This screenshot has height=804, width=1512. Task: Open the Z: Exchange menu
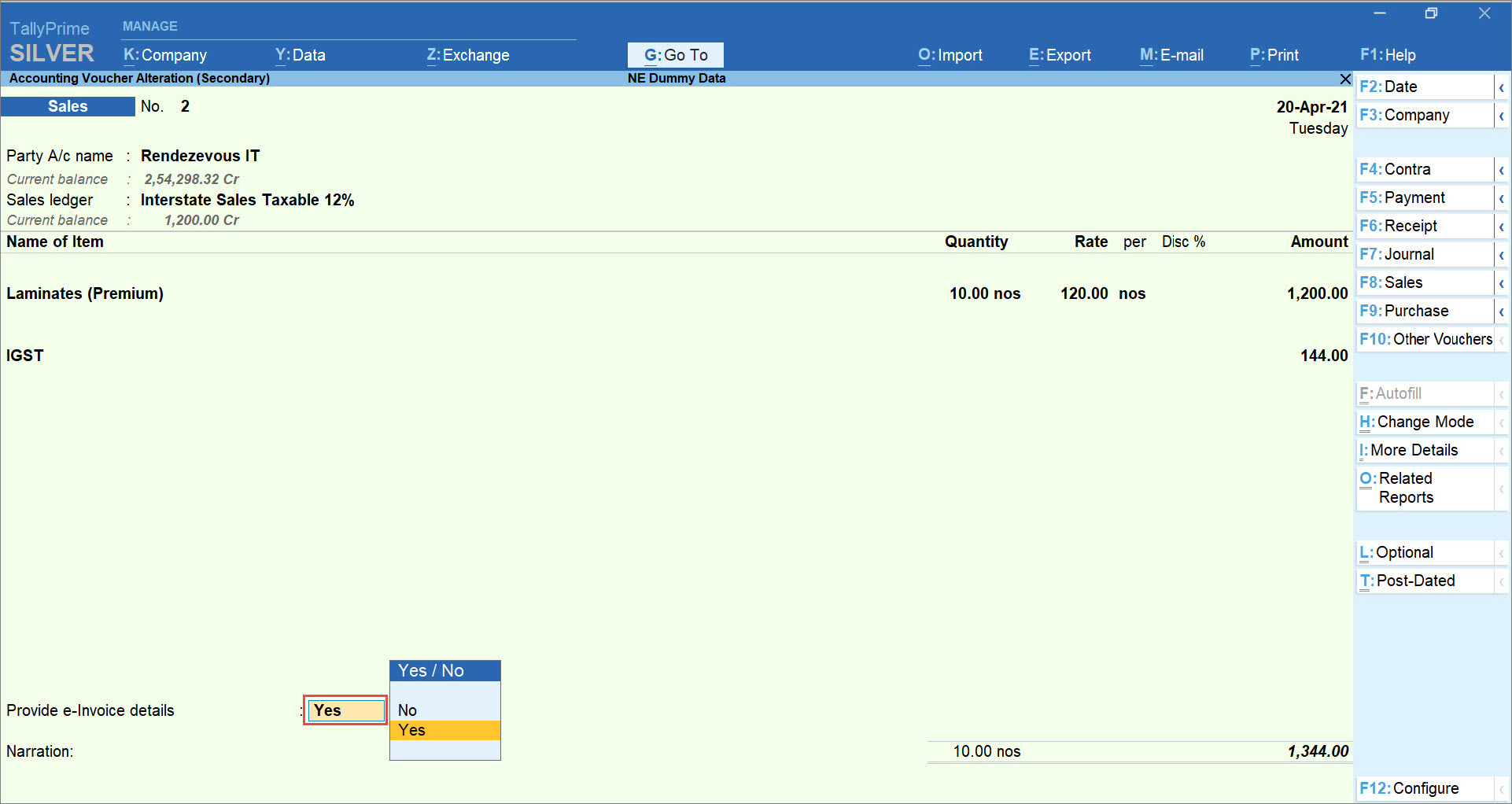click(468, 55)
